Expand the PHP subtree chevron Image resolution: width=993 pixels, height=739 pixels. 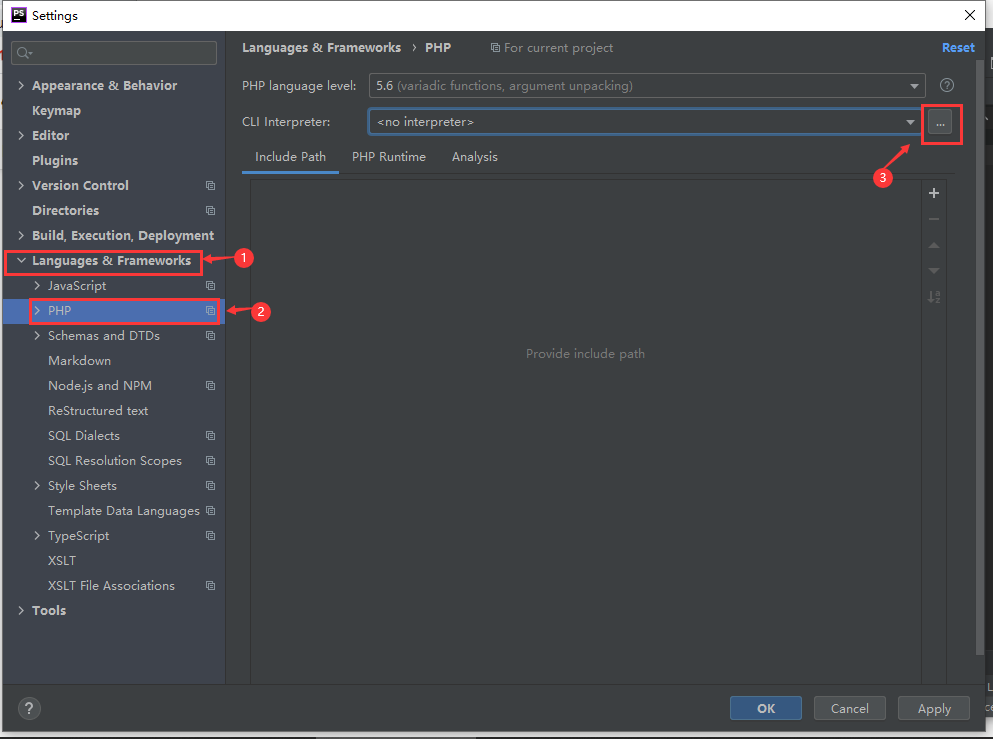37,311
